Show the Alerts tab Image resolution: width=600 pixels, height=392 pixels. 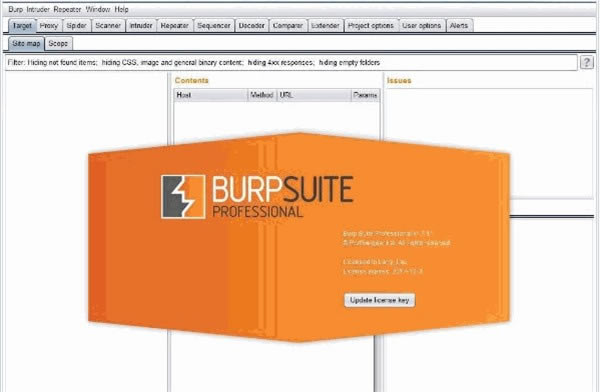[459, 26]
